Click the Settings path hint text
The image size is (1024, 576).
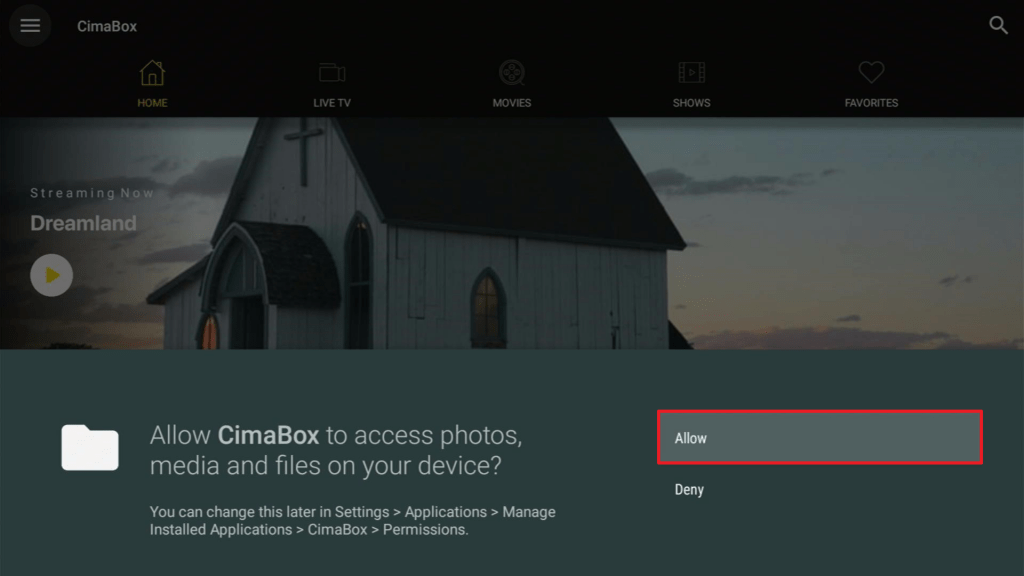pyautogui.click(x=353, y=520)
